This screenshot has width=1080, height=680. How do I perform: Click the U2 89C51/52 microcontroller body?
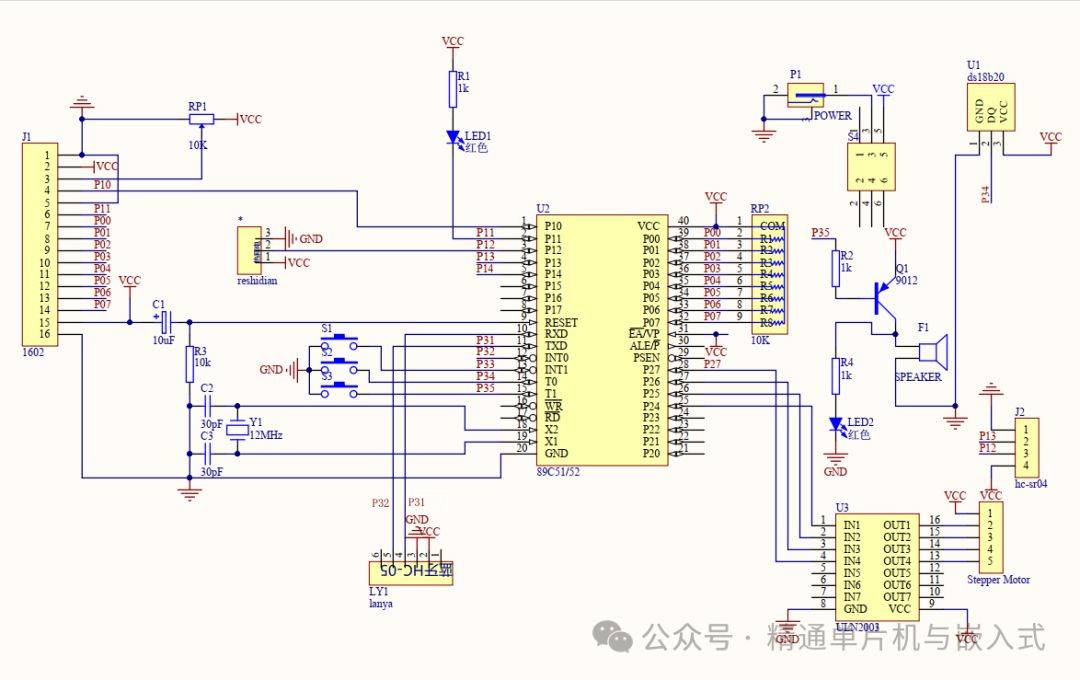603,340
